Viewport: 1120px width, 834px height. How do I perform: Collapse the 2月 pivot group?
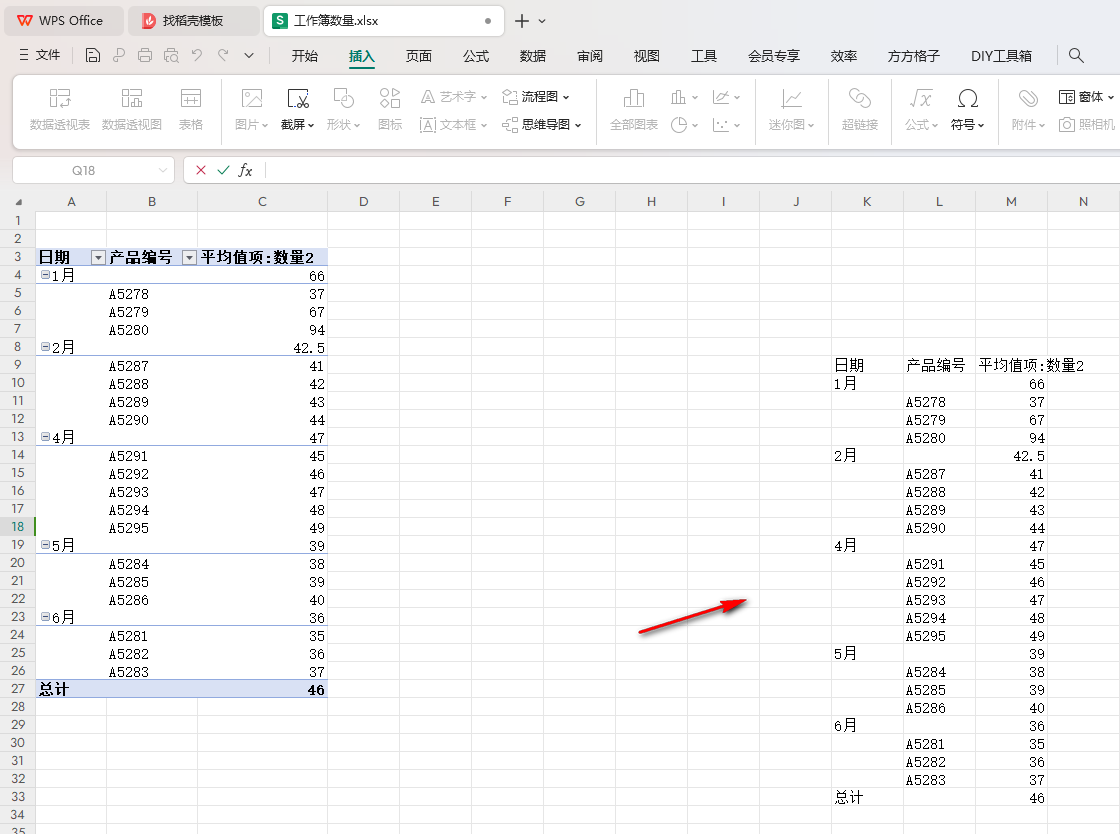pos(45,347)
